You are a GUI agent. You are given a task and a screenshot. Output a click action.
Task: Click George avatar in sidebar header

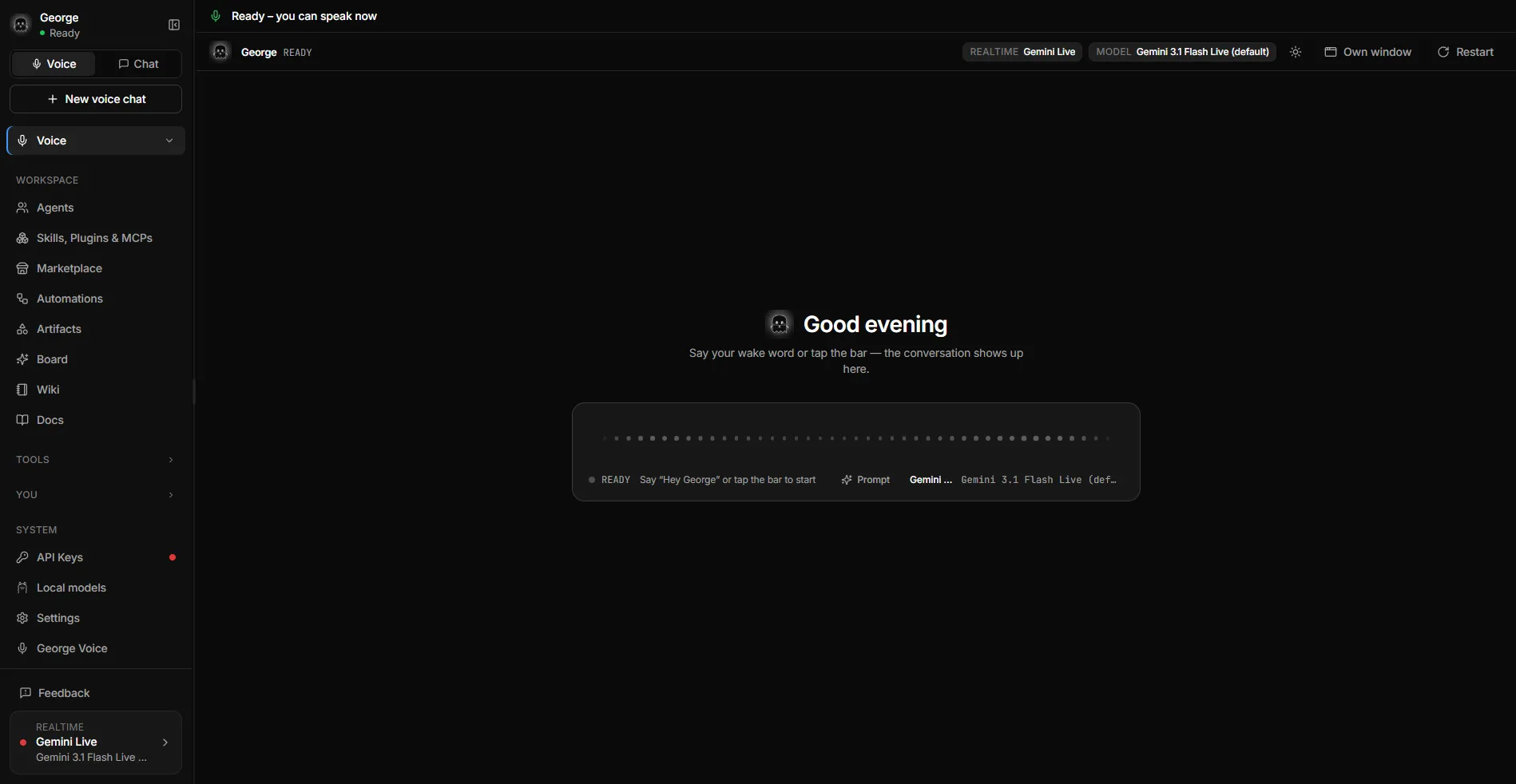(x=22, y=25)
